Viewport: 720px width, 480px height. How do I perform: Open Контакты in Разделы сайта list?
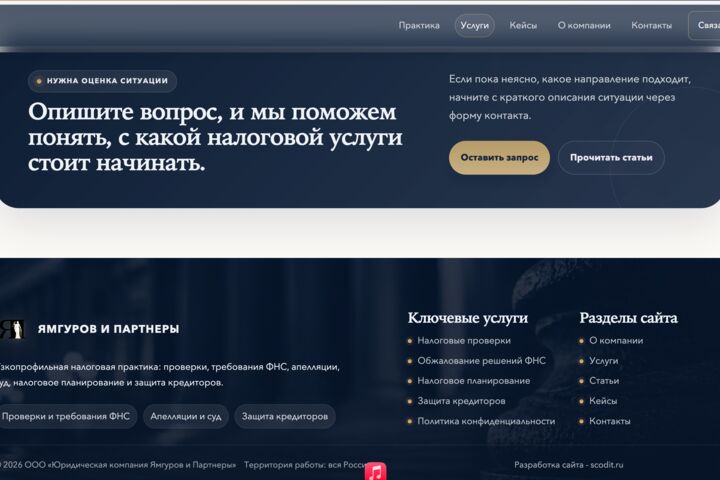pyautogui.click(x=609, y=421)
